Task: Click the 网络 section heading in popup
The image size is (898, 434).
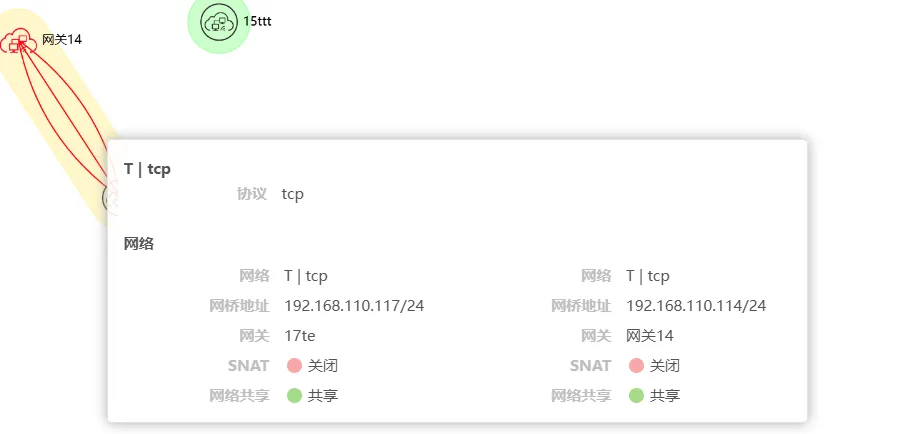Action: click(139, 244)
